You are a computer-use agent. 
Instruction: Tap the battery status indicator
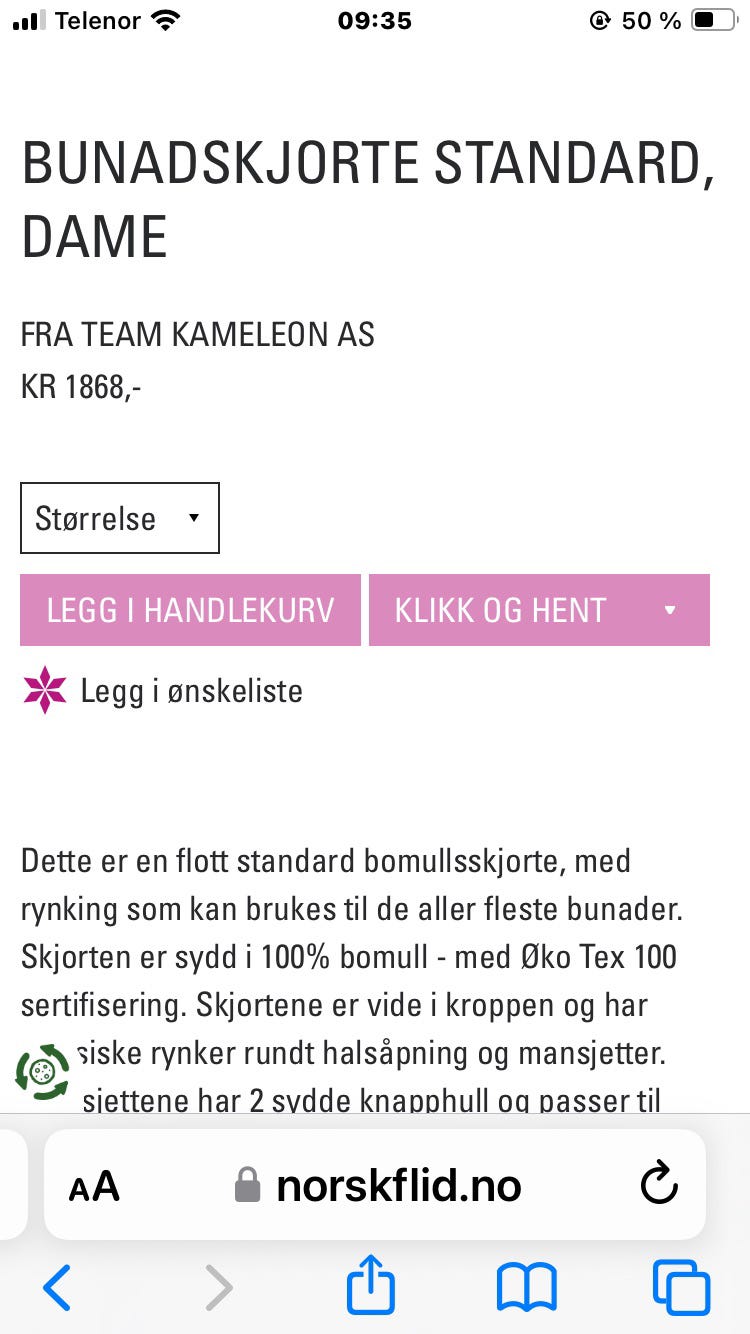click(713, 20)
